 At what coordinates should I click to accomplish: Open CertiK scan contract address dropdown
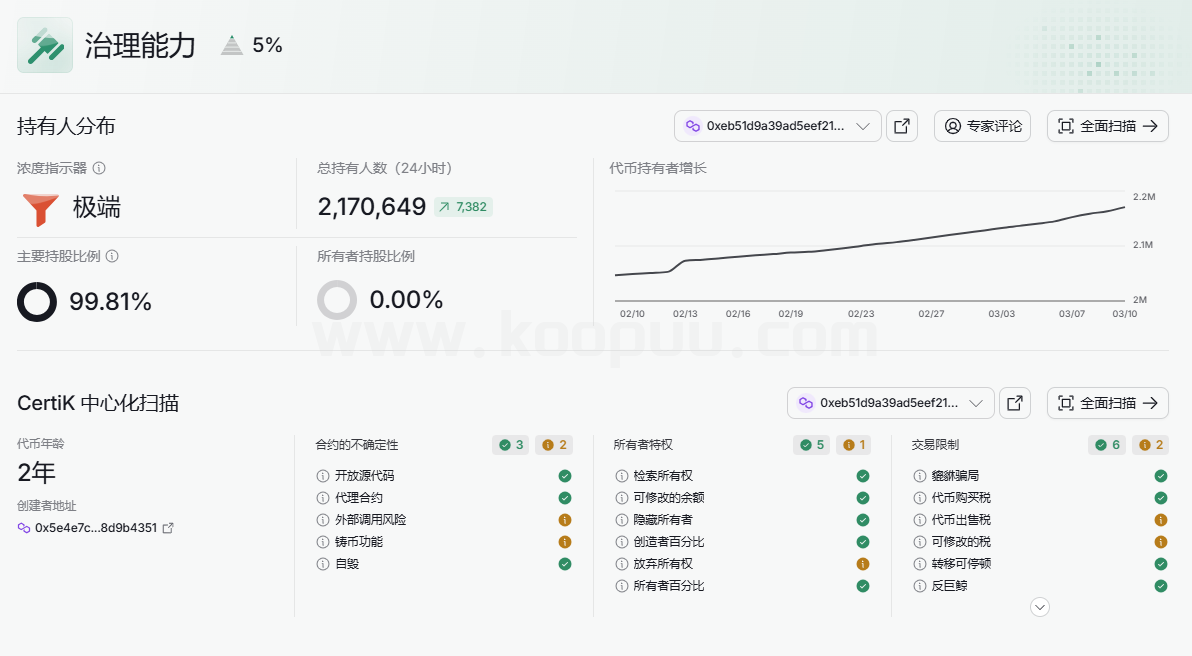(891, 403)
